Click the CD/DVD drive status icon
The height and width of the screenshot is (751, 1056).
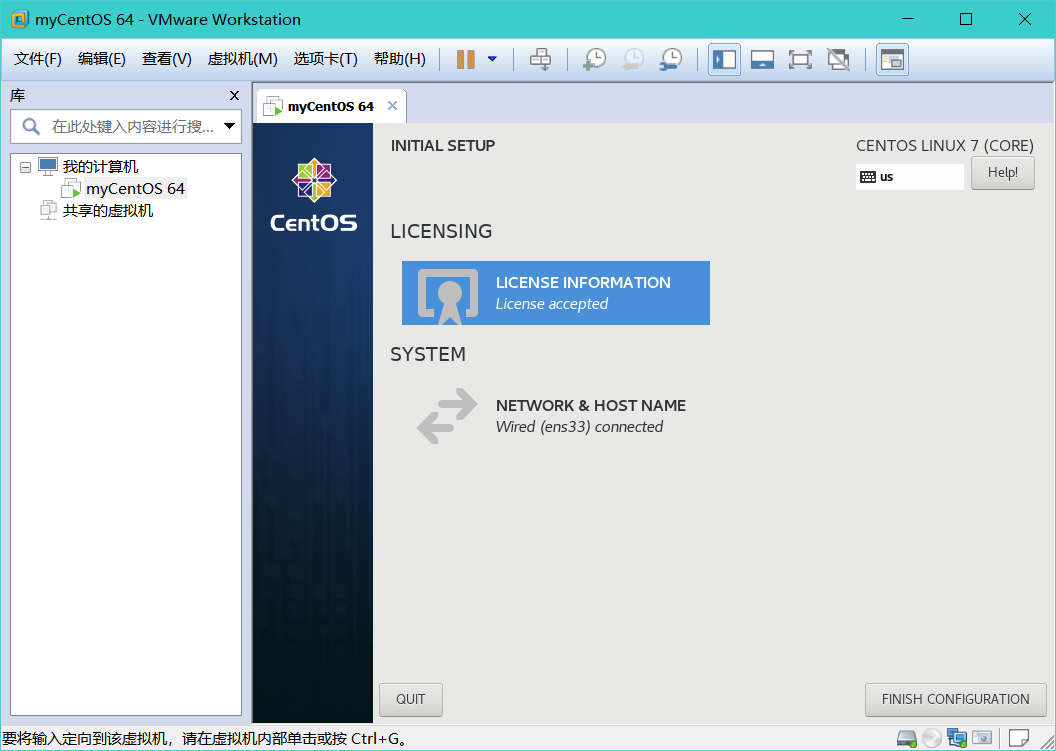click(x=931, y=738)
